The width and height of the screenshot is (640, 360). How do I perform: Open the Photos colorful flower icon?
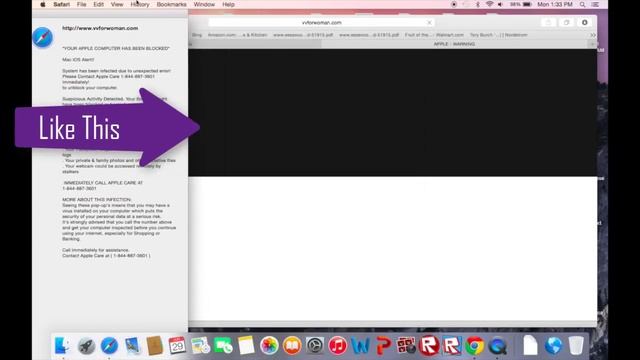point(269,346)
